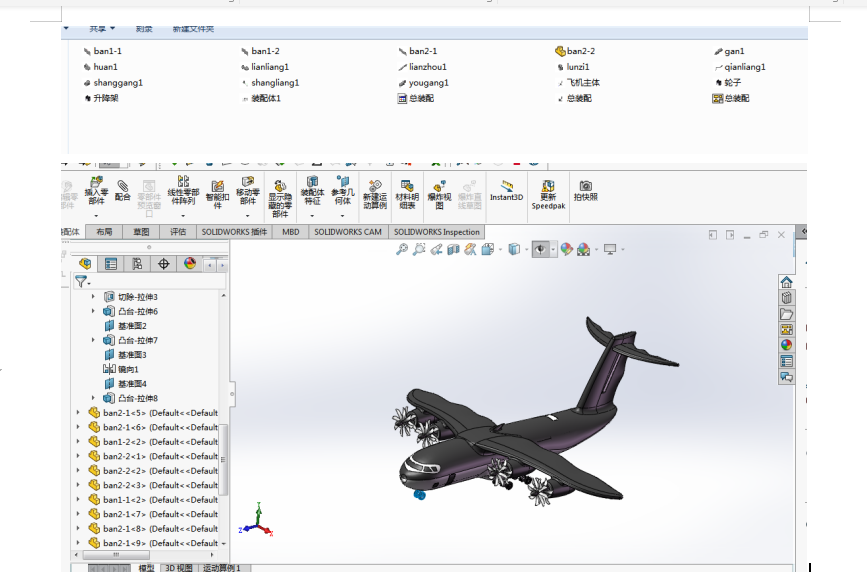
Task: Open Linear Component Pattern (线性零部件阵列)
Action: point(183,190)
